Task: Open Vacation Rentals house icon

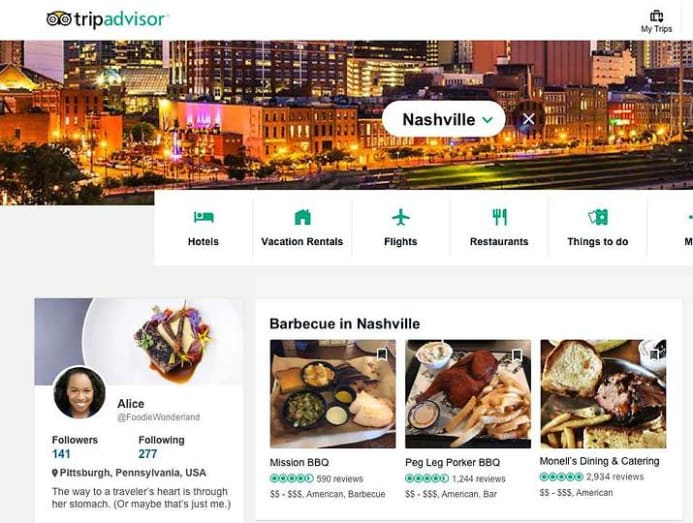Action: click(302, 217)
